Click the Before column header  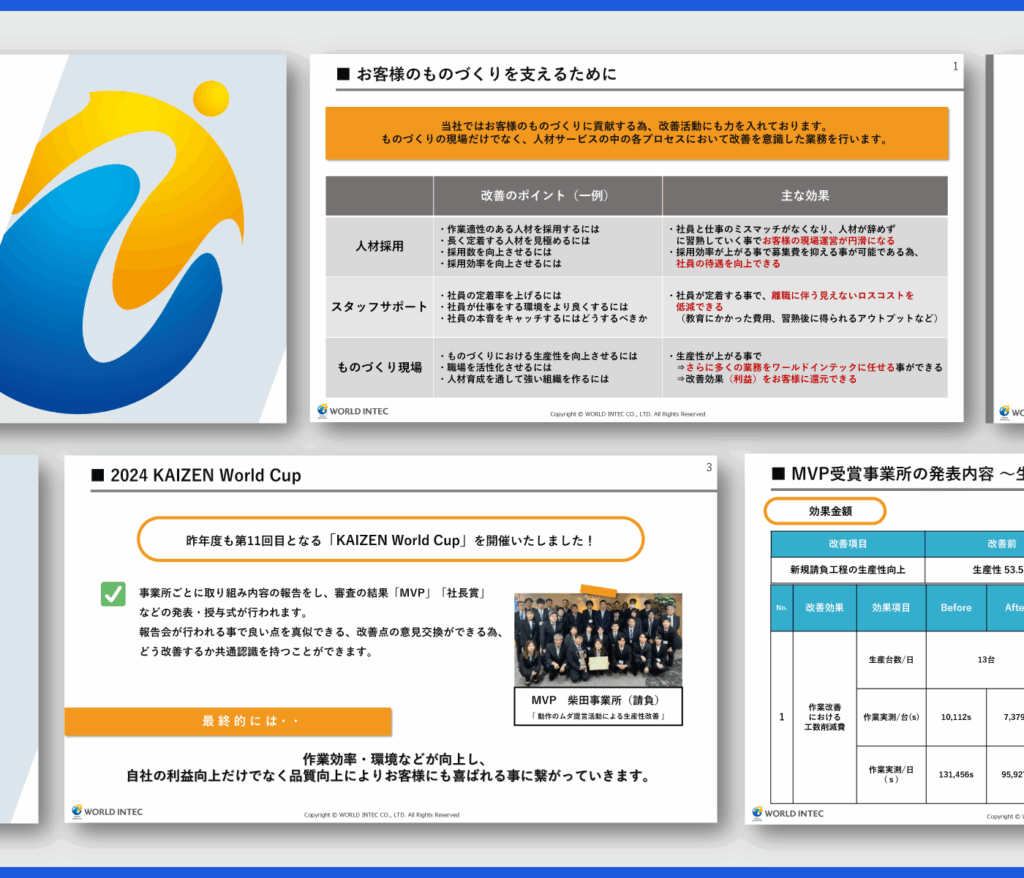(x=956, y=608)
